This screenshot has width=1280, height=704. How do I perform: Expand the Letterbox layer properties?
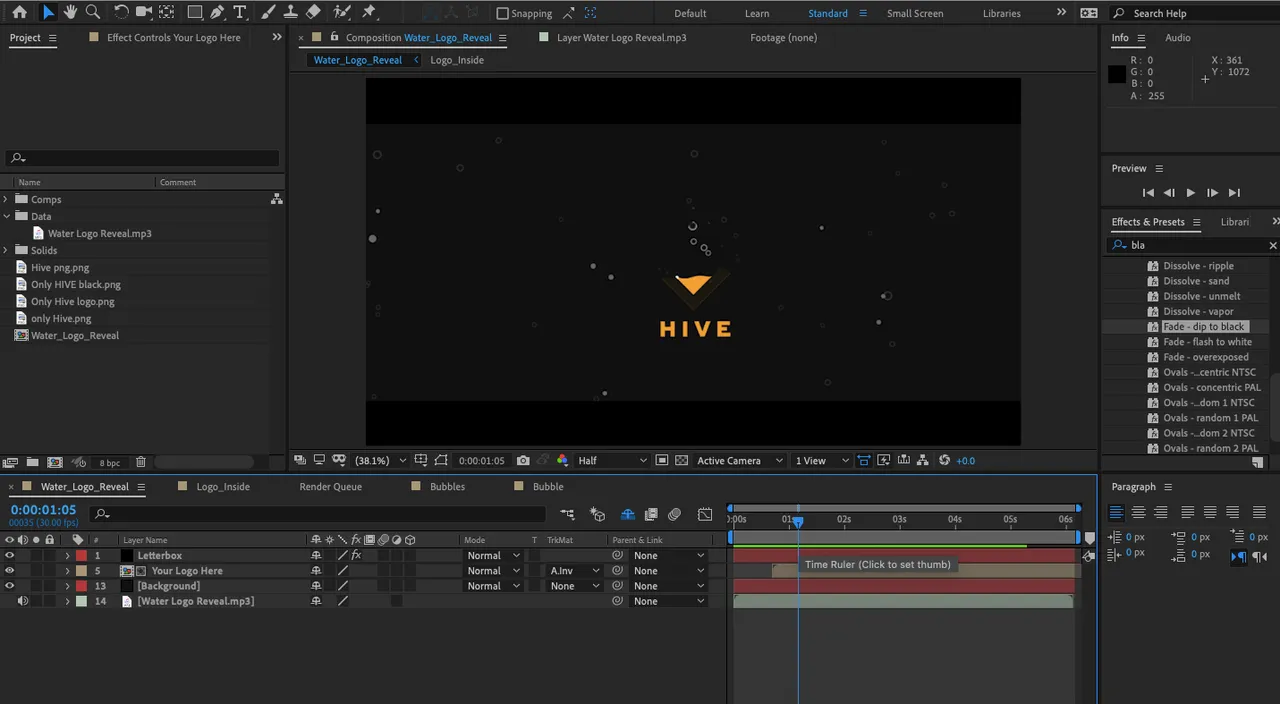(67, 556)
